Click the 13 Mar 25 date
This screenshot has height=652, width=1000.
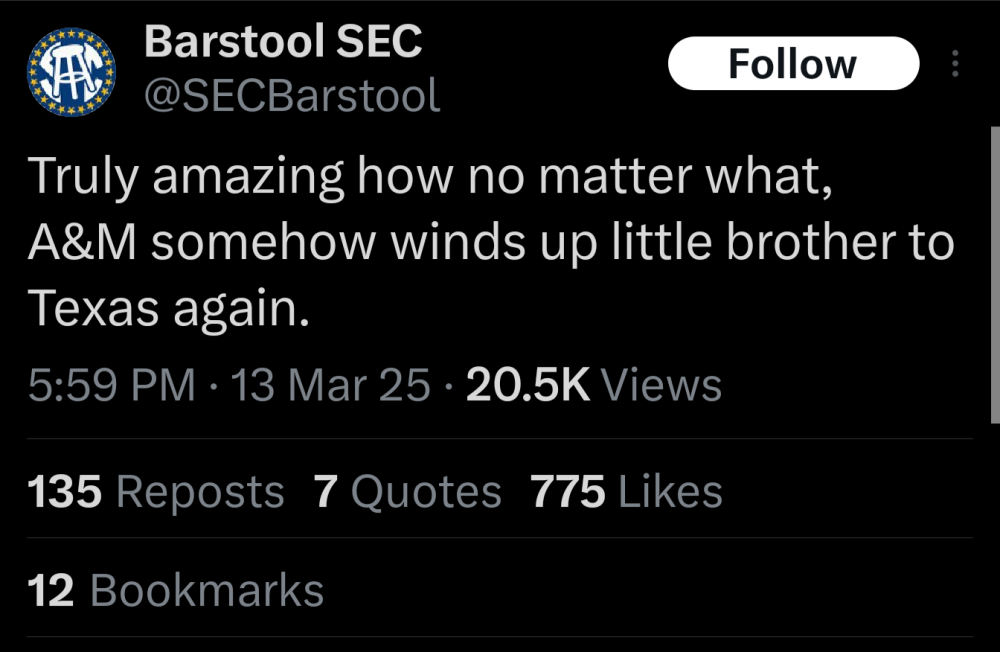[x=330, y=385]
